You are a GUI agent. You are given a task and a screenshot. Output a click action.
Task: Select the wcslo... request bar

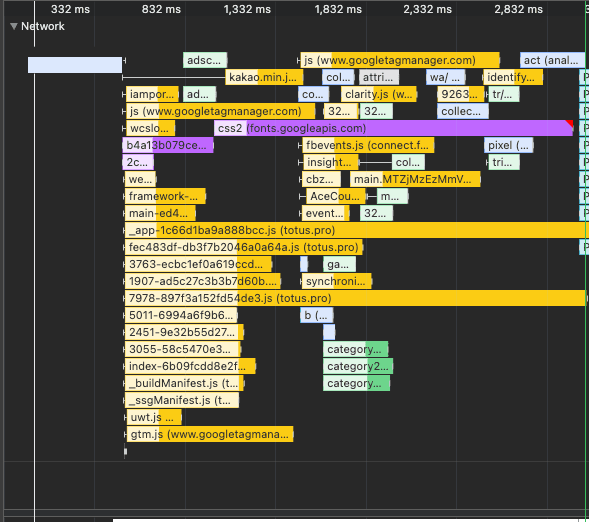tap(150, 128)
